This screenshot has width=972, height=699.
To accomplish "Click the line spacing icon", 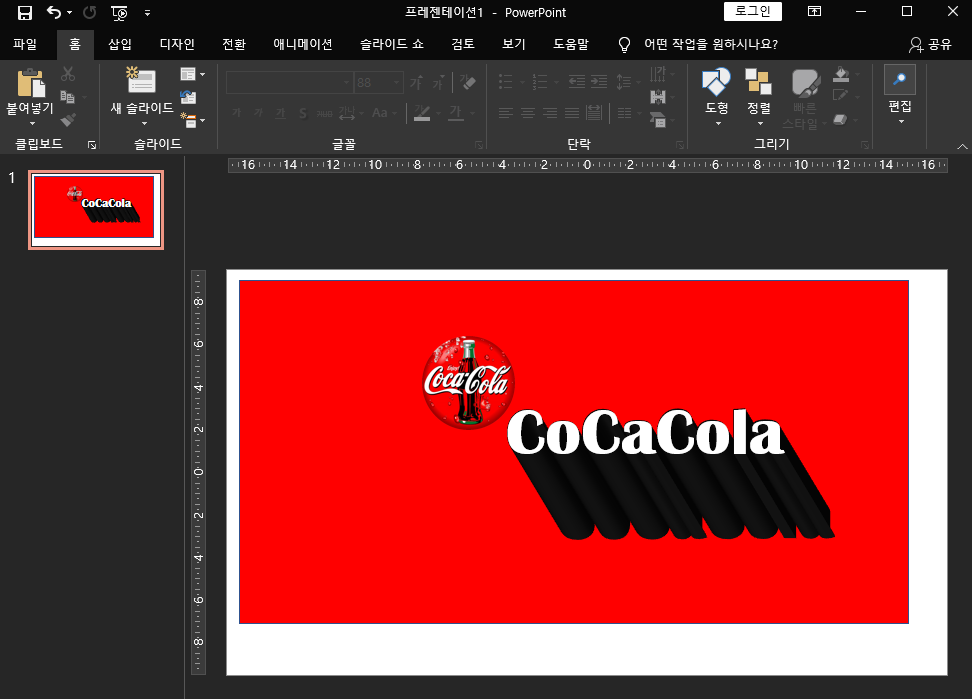I will coord(624,82).
